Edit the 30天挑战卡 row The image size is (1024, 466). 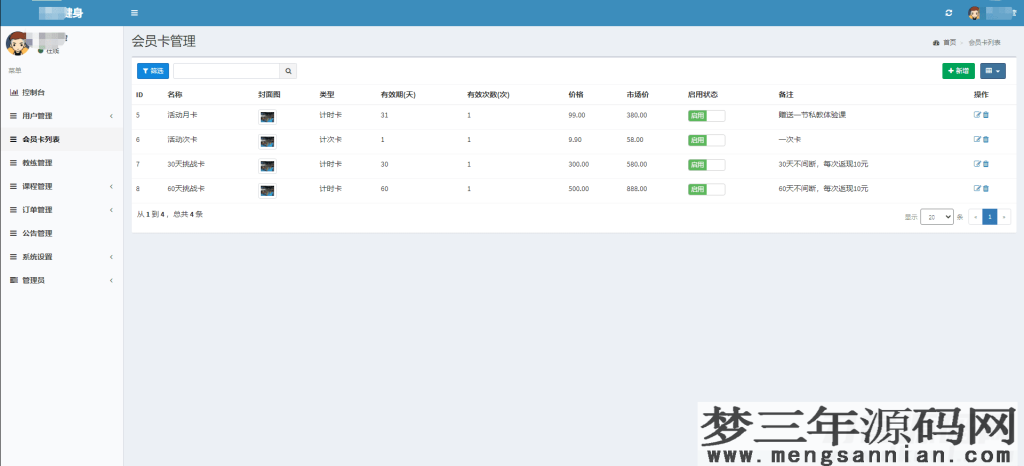977,164
